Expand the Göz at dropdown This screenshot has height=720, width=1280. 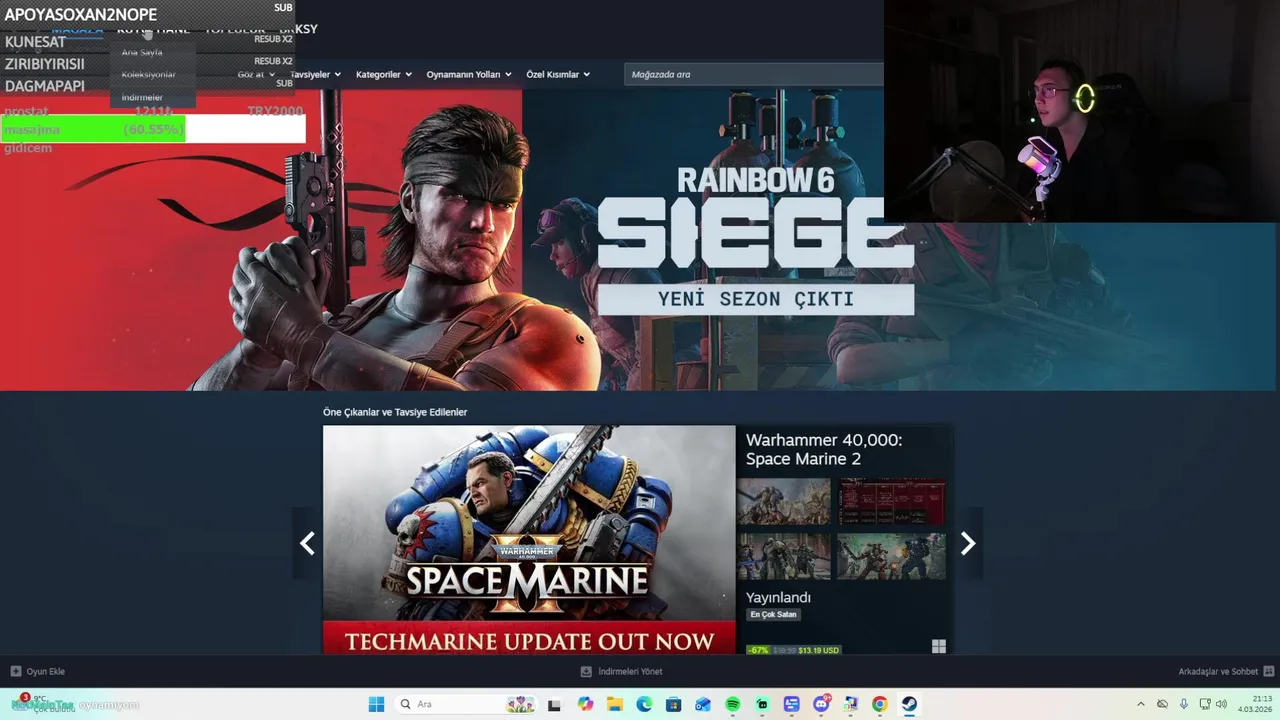pyautogui.click(x=256, y=74)
